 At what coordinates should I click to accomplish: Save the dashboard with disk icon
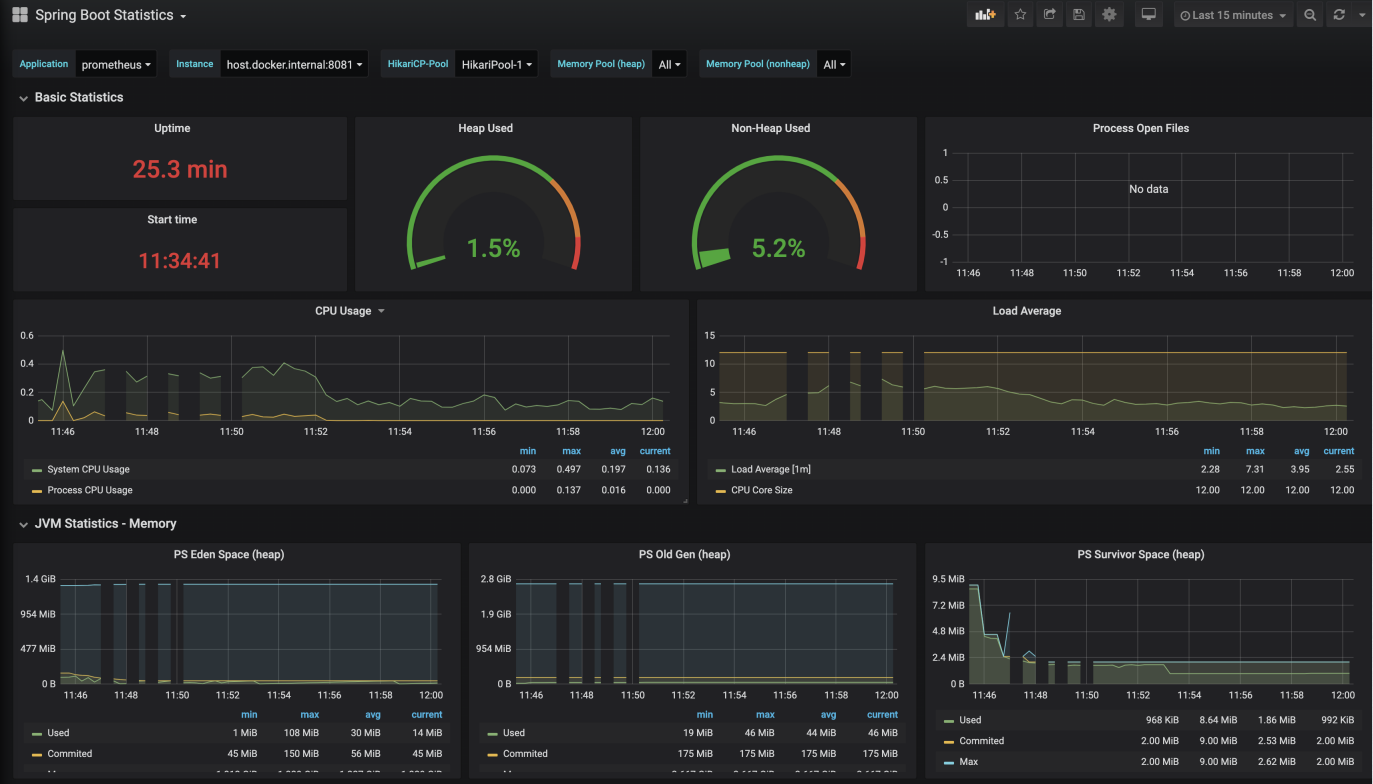tap(1078, 15)
